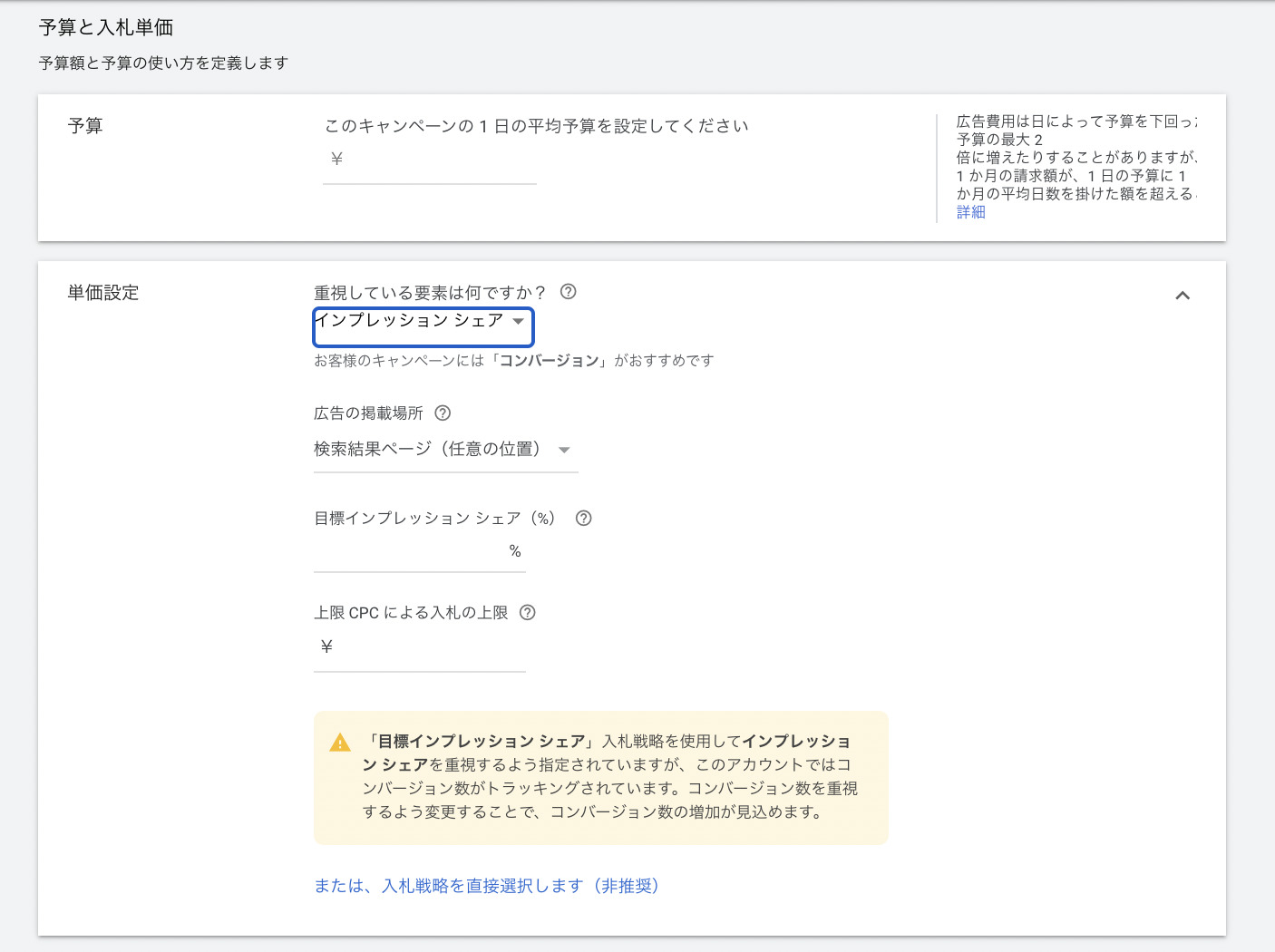Open help for 目標インプレッション シェア（%）
The height and width of the screenshot is (952, 1275).
584,519
